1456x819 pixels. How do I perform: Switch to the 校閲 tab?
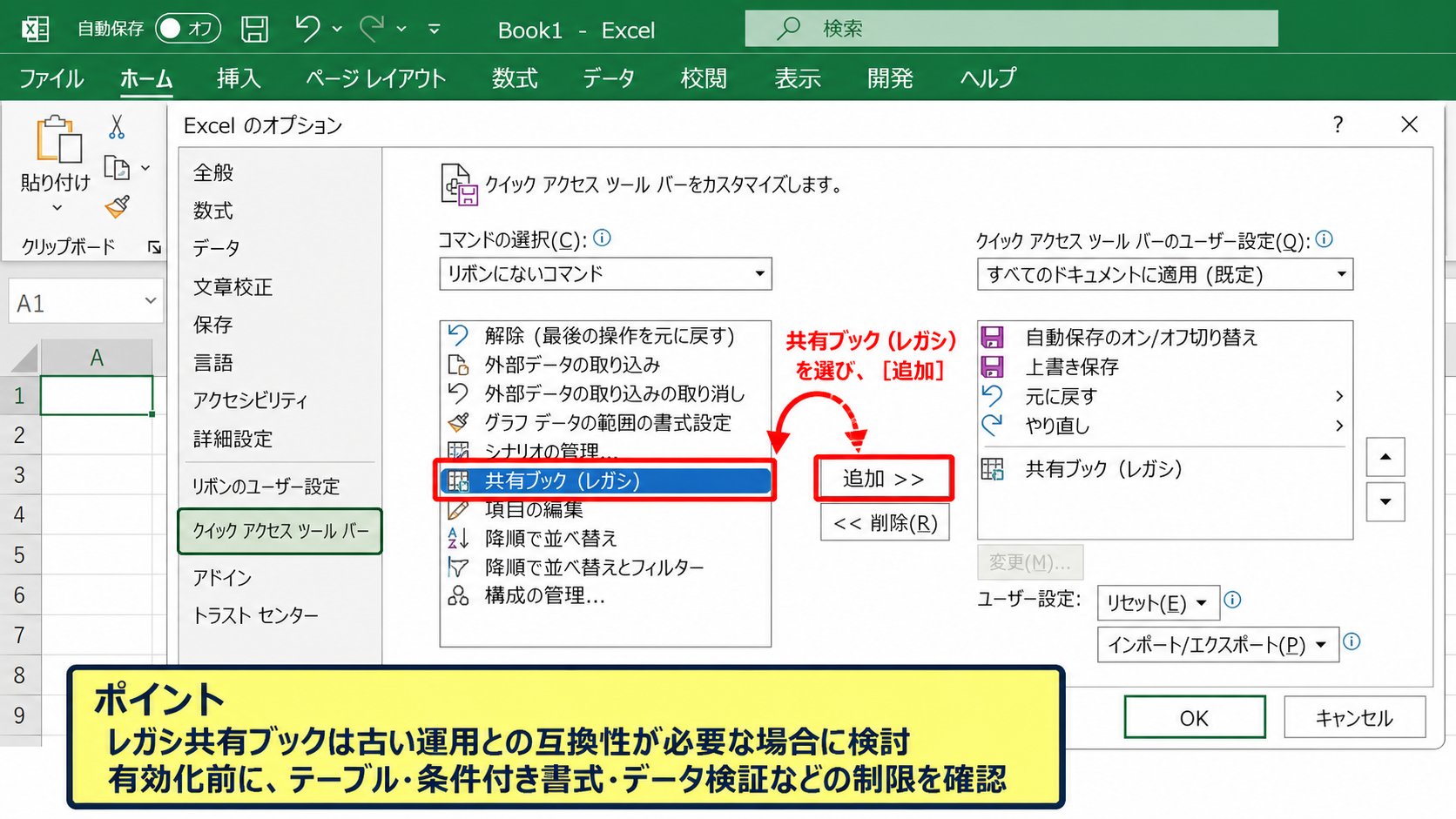(x=704, y=78)
